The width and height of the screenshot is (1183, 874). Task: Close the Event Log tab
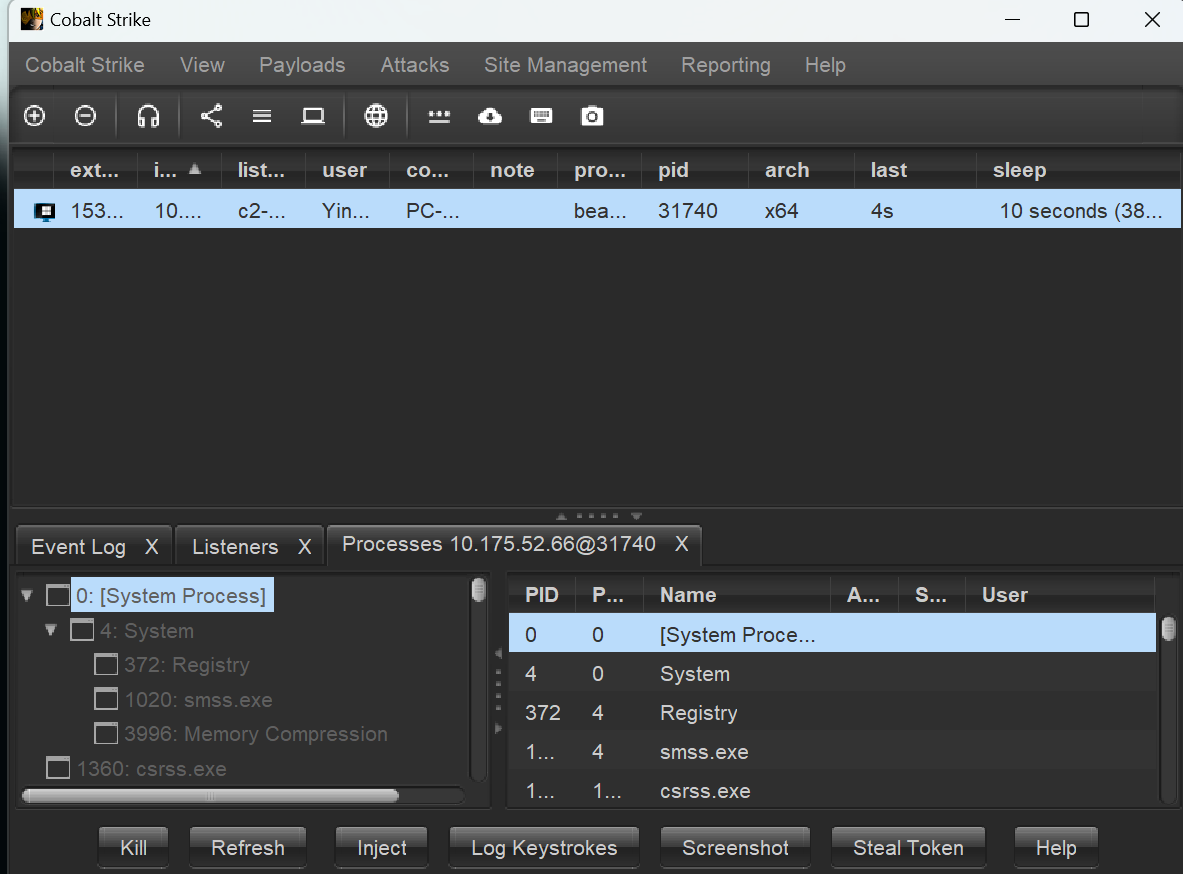152,546
